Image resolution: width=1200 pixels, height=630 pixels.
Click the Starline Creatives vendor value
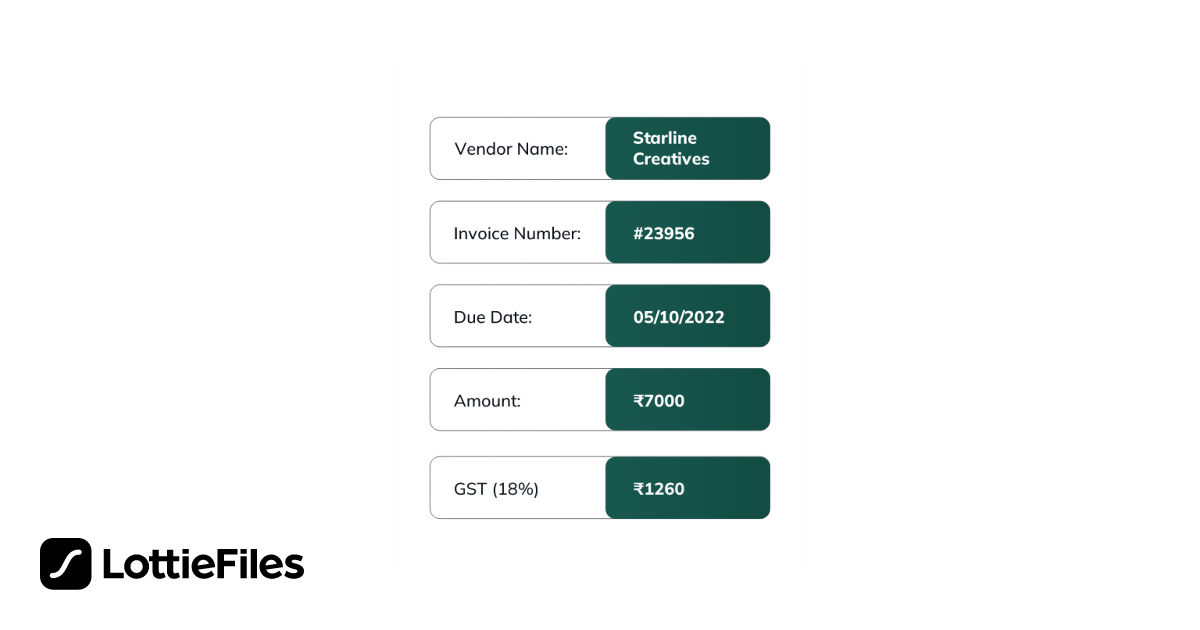[x=671, y=148]
